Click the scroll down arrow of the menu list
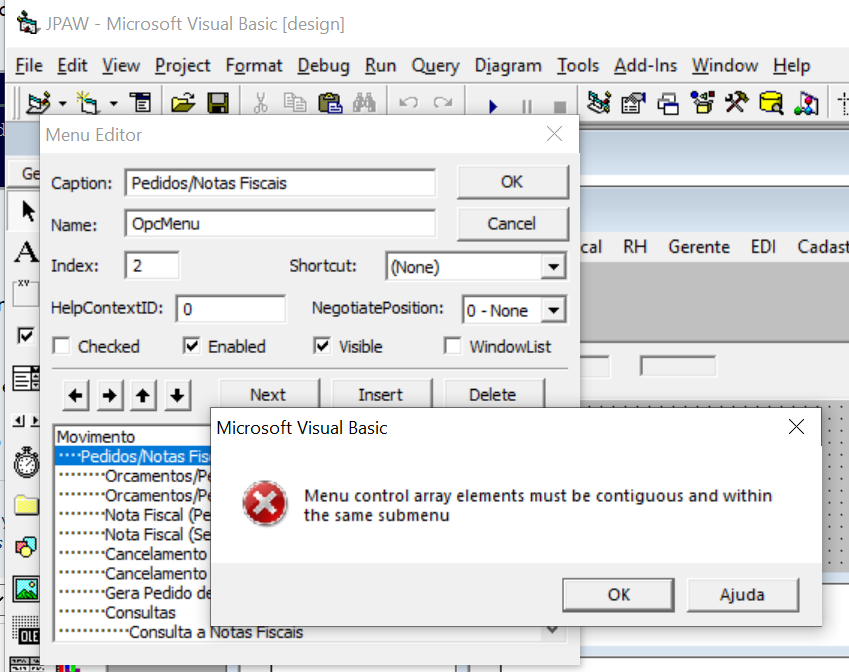 [x=552, y=631]
